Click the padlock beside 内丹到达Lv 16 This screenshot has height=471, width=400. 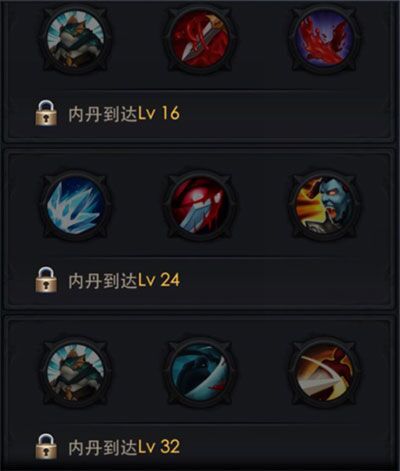tap(46, 113)
